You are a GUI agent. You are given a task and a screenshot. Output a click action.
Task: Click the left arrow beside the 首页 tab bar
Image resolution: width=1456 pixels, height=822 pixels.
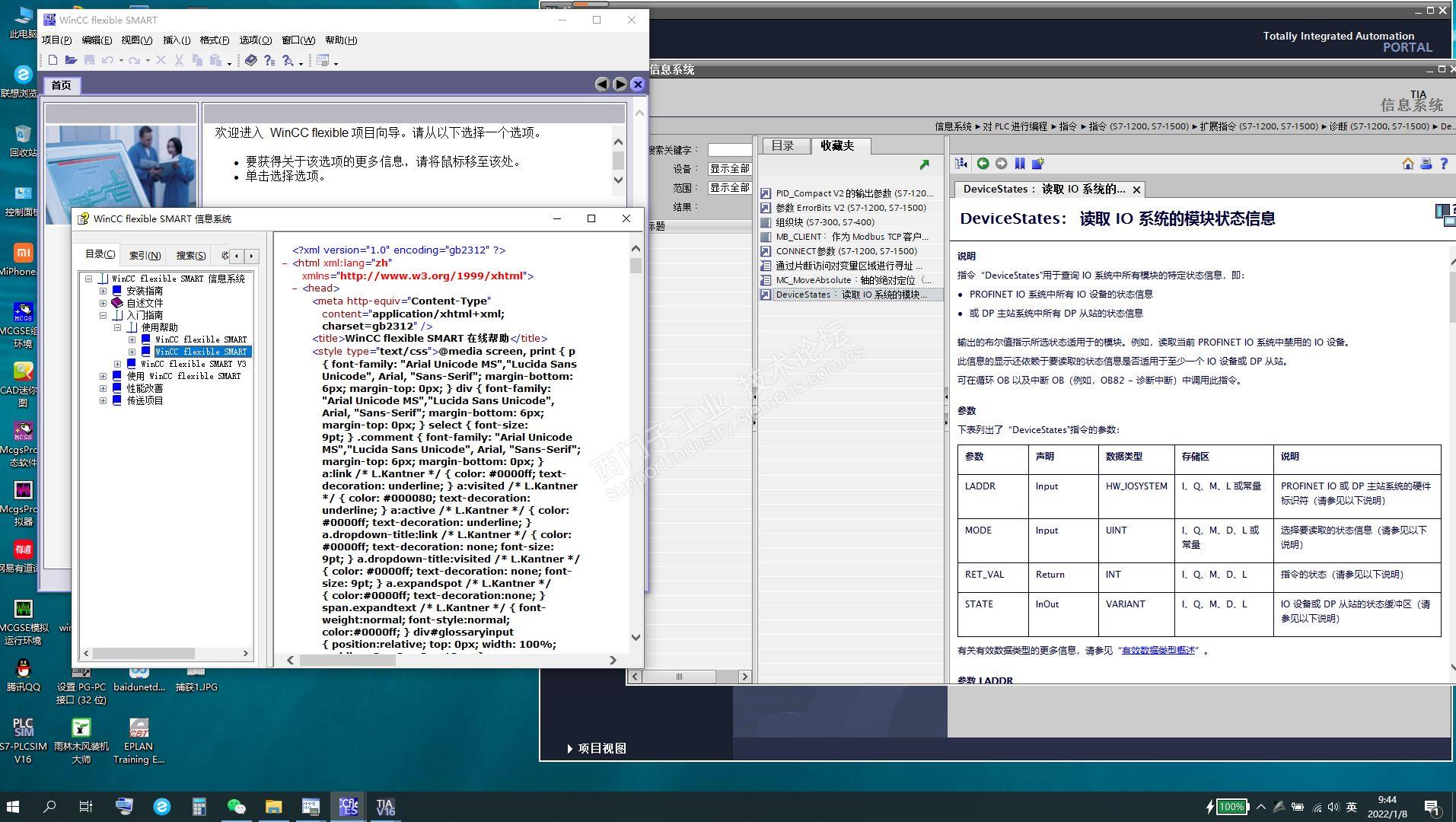602,84
